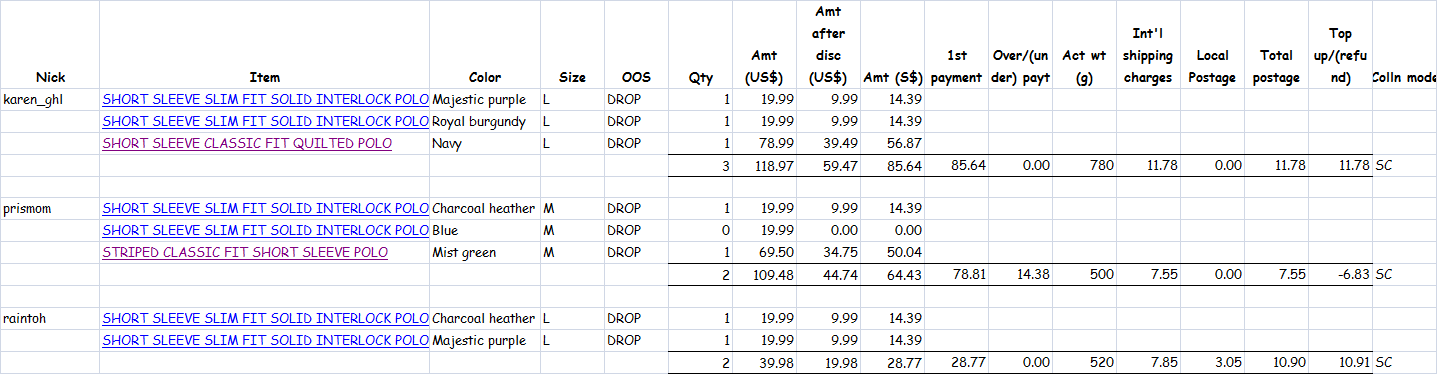Select the Nick column header cell
The height and width of the screenshot is (374, 1437).
pos(50,45)
